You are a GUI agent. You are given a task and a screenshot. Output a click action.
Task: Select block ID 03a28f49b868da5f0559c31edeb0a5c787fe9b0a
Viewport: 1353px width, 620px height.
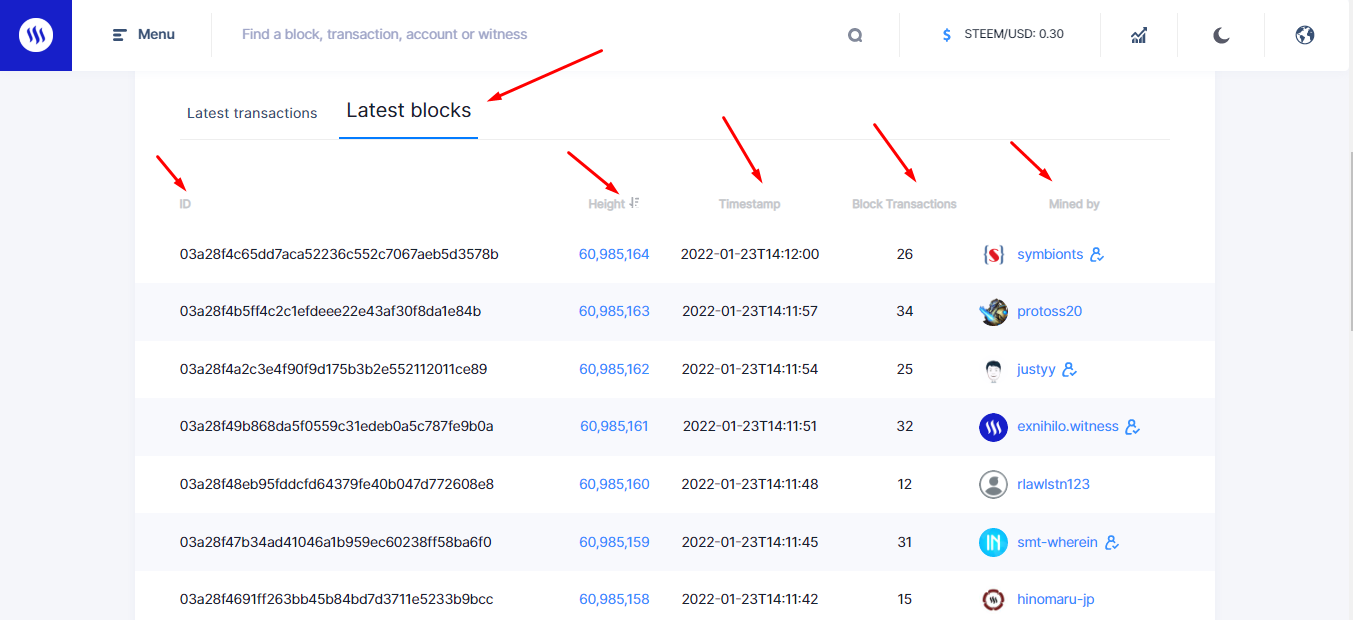click(337, 426)
